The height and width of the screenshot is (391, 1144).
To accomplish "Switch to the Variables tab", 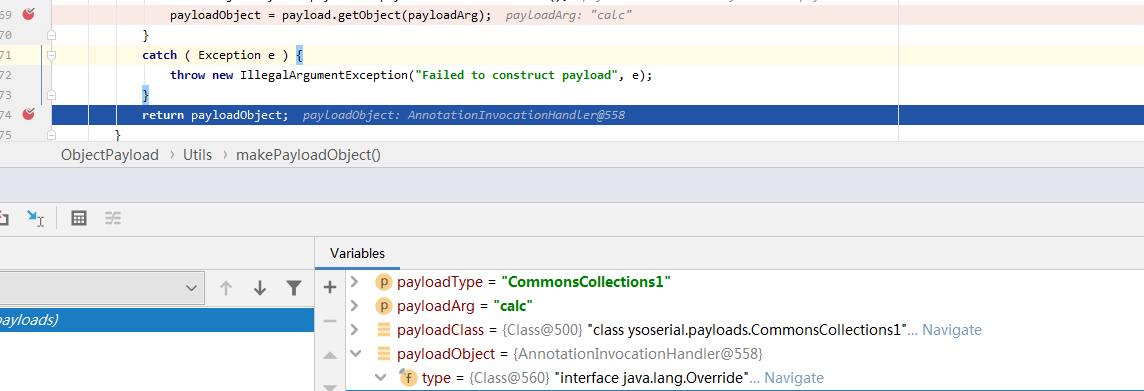I will tap(357, 253).
